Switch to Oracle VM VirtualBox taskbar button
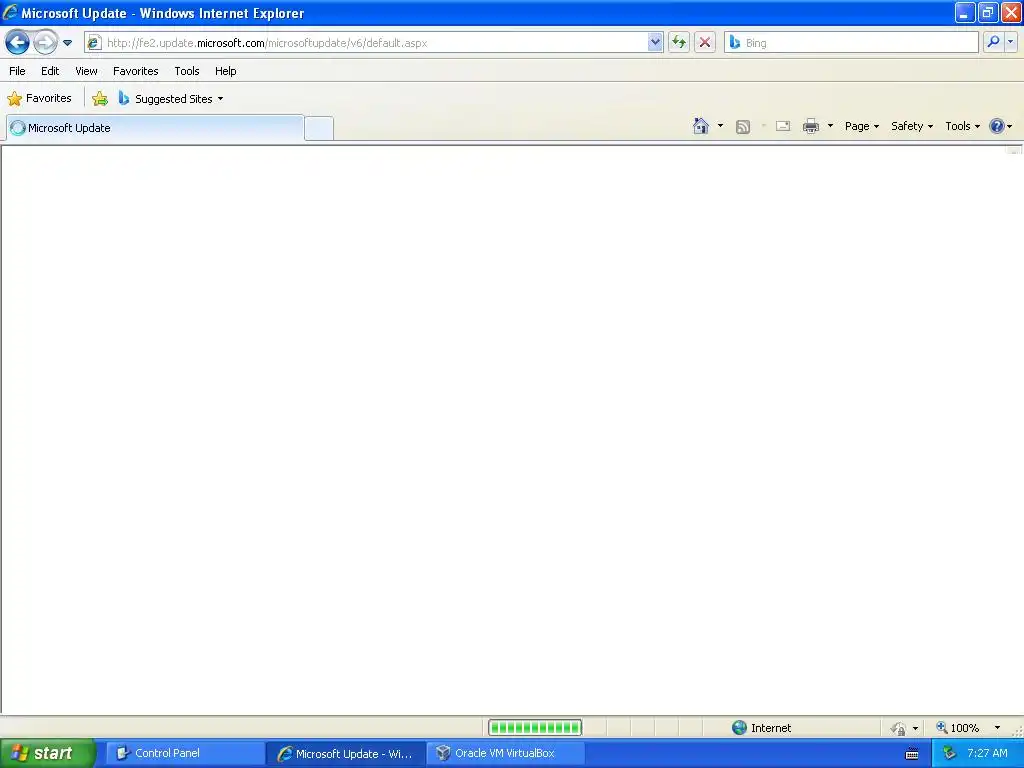This screenshot has width=1024, height=768. pyautogui.click(x=506, y=754)
